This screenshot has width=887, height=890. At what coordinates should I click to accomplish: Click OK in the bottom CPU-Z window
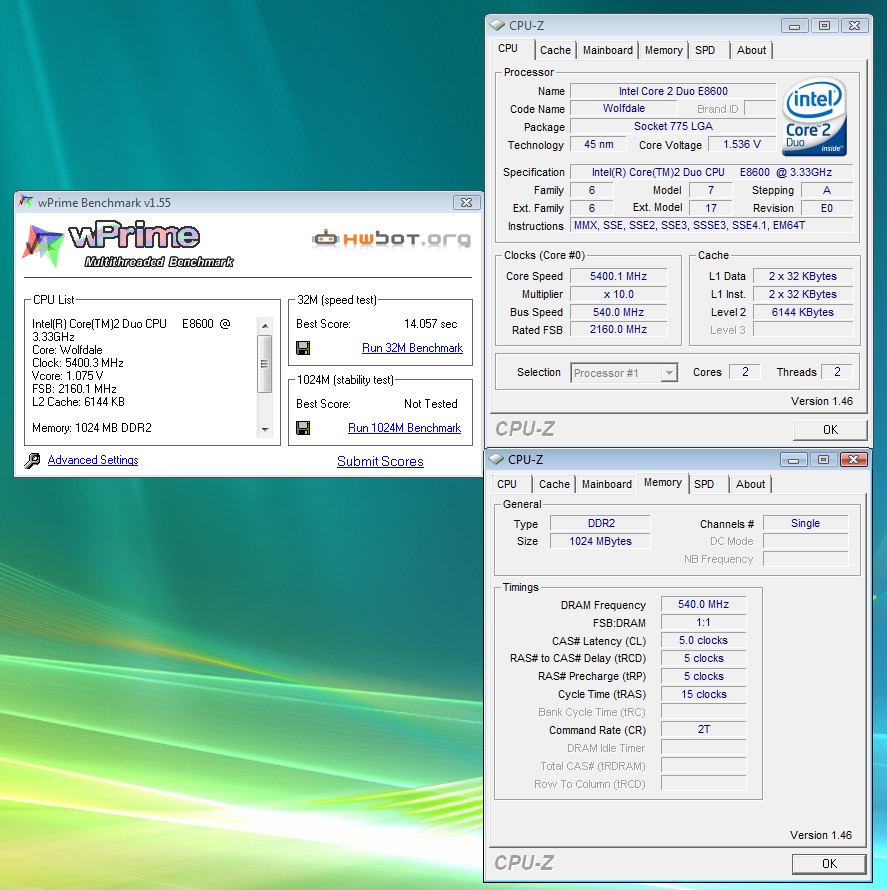click(829, 863)
